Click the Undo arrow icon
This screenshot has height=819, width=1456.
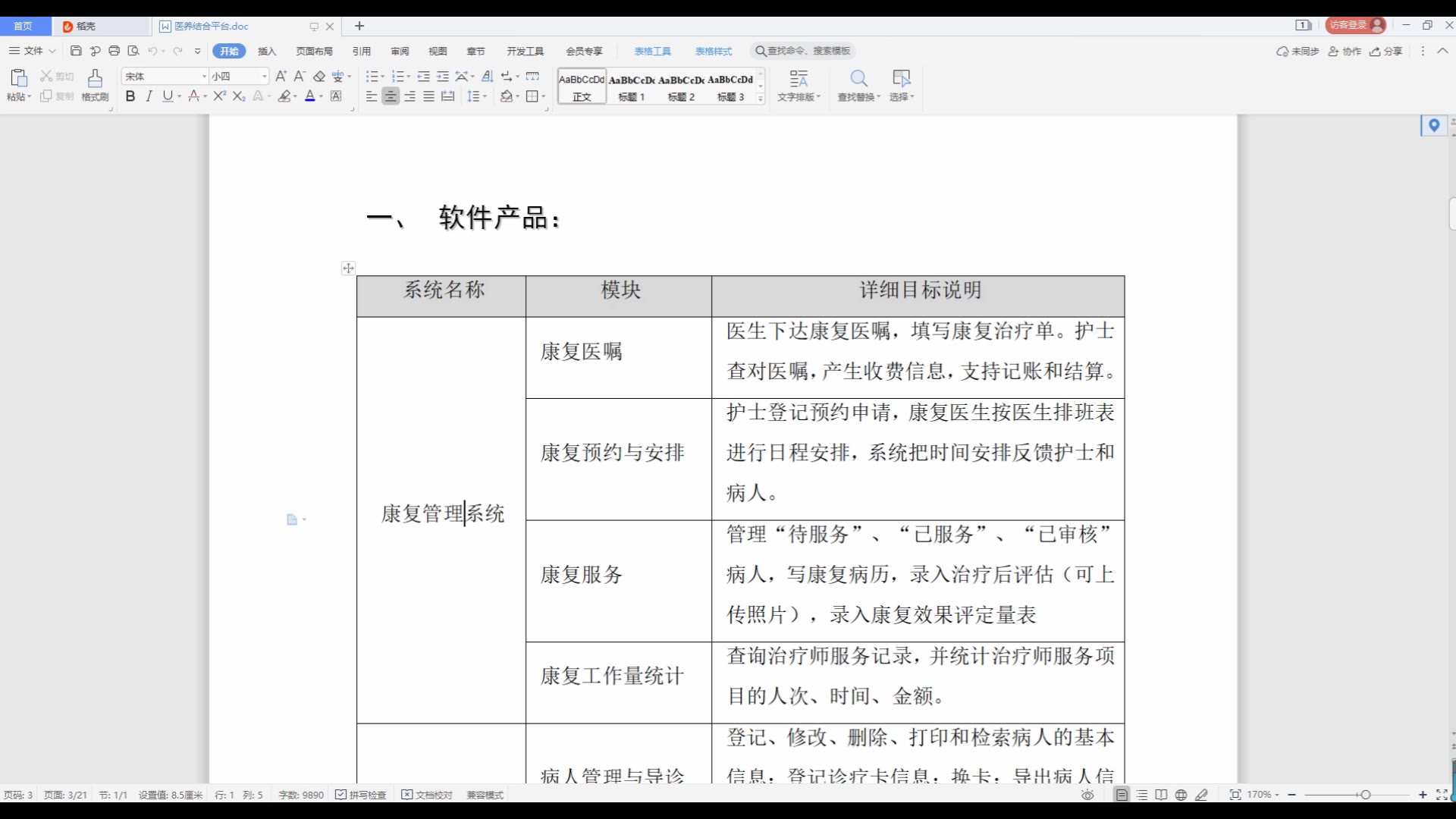click(152, 51)
